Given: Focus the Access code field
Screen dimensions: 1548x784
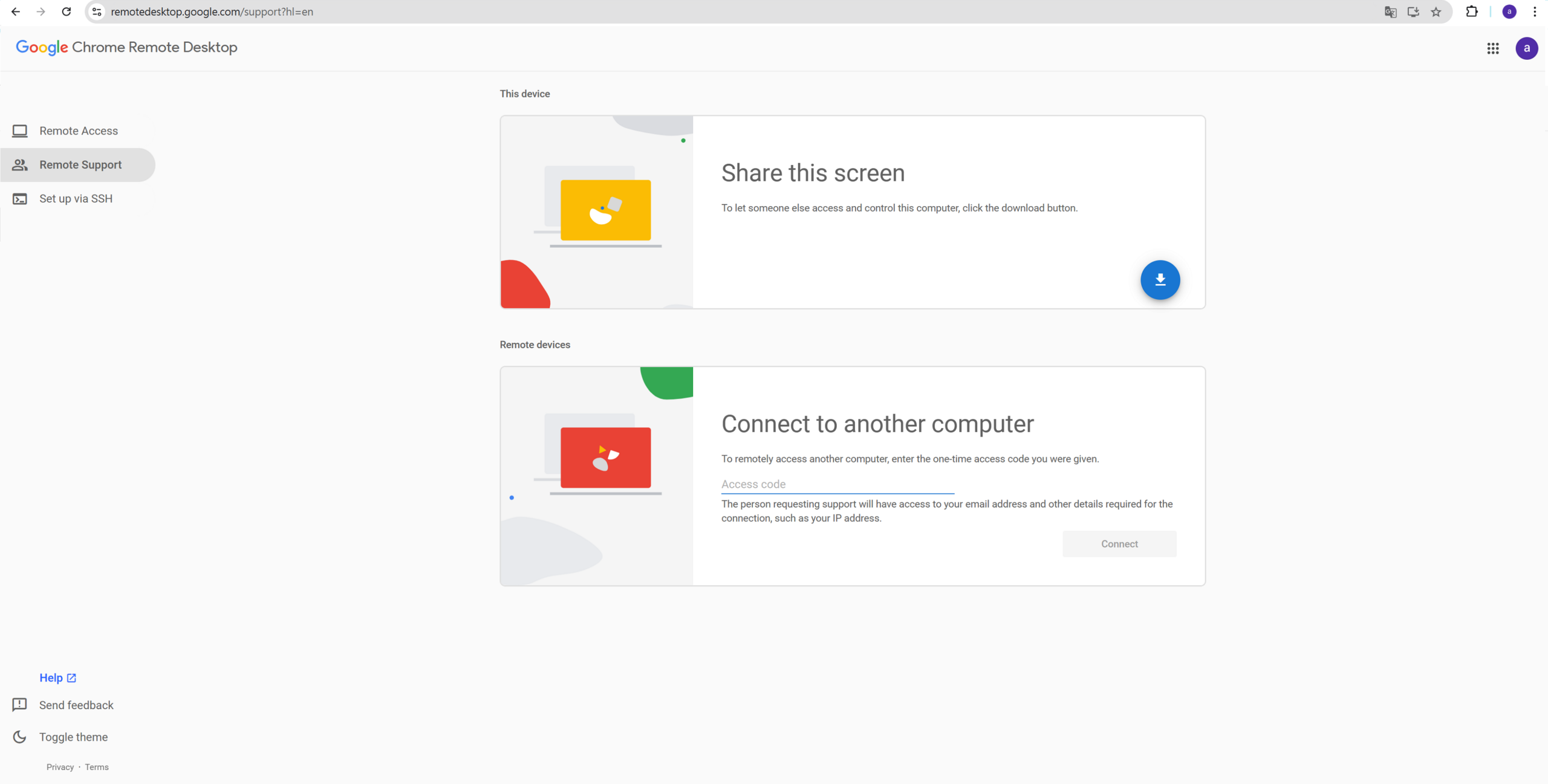Looking at the screenshot, I should 837,484.
